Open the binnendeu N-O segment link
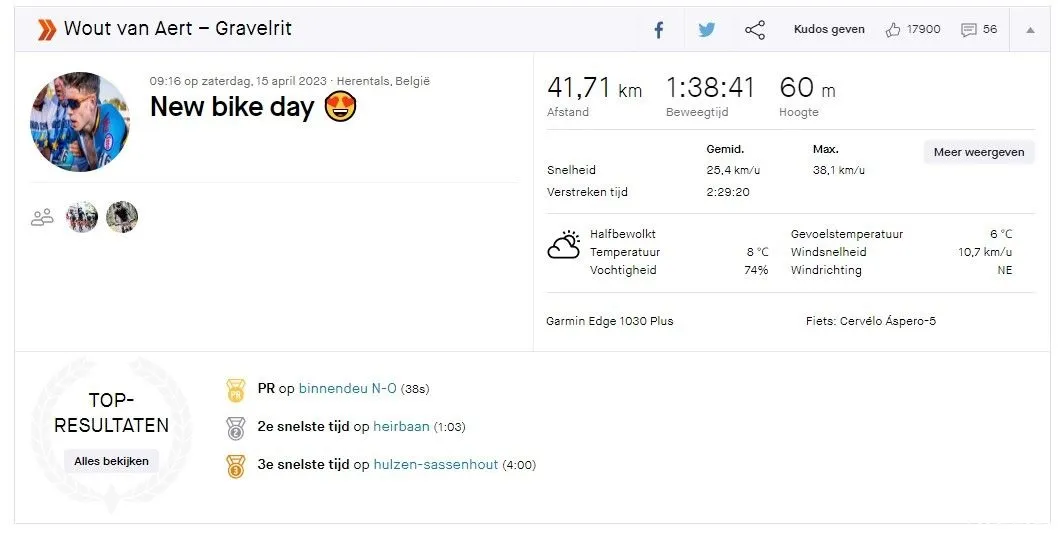The image size is (1061, 536). tap(348, 388)
